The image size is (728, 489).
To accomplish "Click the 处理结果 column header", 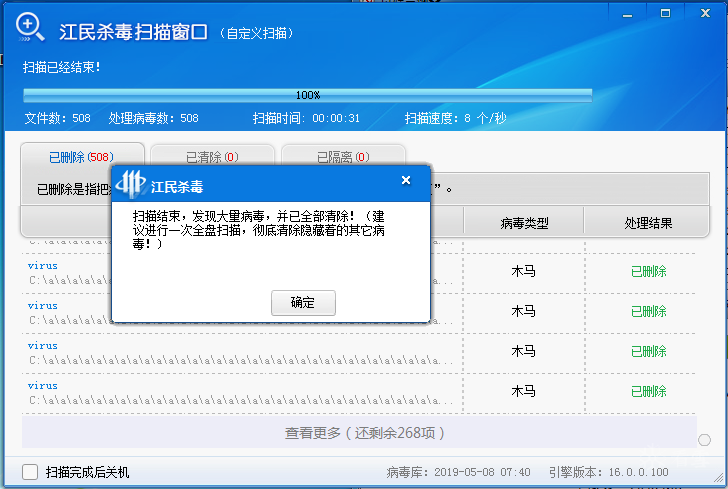I will [648, 223].
